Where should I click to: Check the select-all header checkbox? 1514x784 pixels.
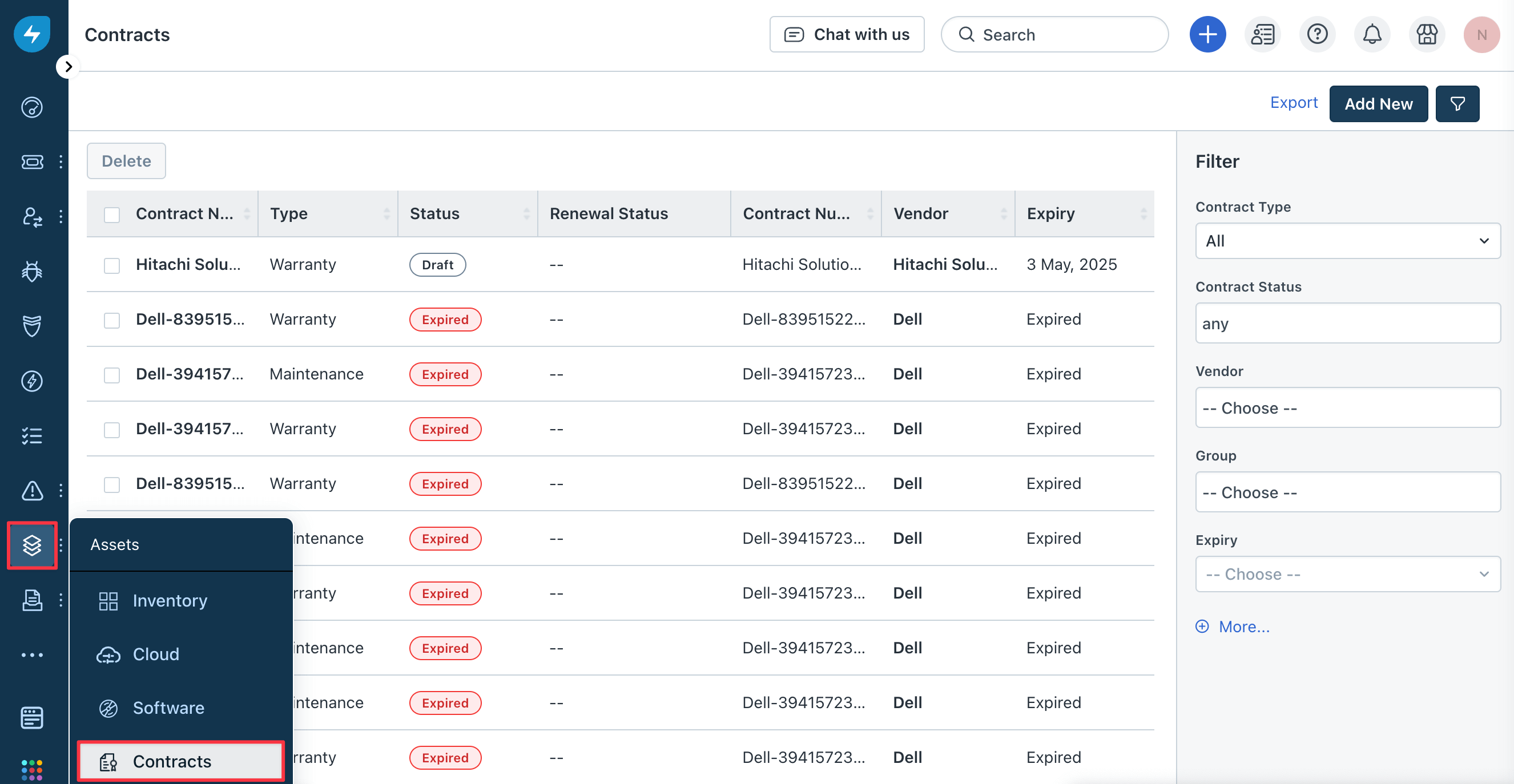[112, 215]
